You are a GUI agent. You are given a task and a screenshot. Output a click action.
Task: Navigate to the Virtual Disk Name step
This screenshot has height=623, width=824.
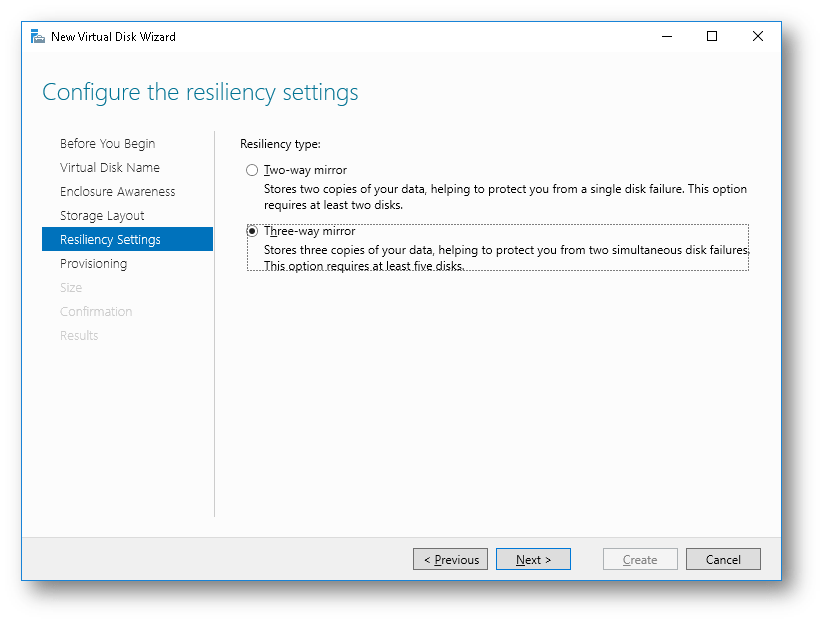click(x=110, y=167)
